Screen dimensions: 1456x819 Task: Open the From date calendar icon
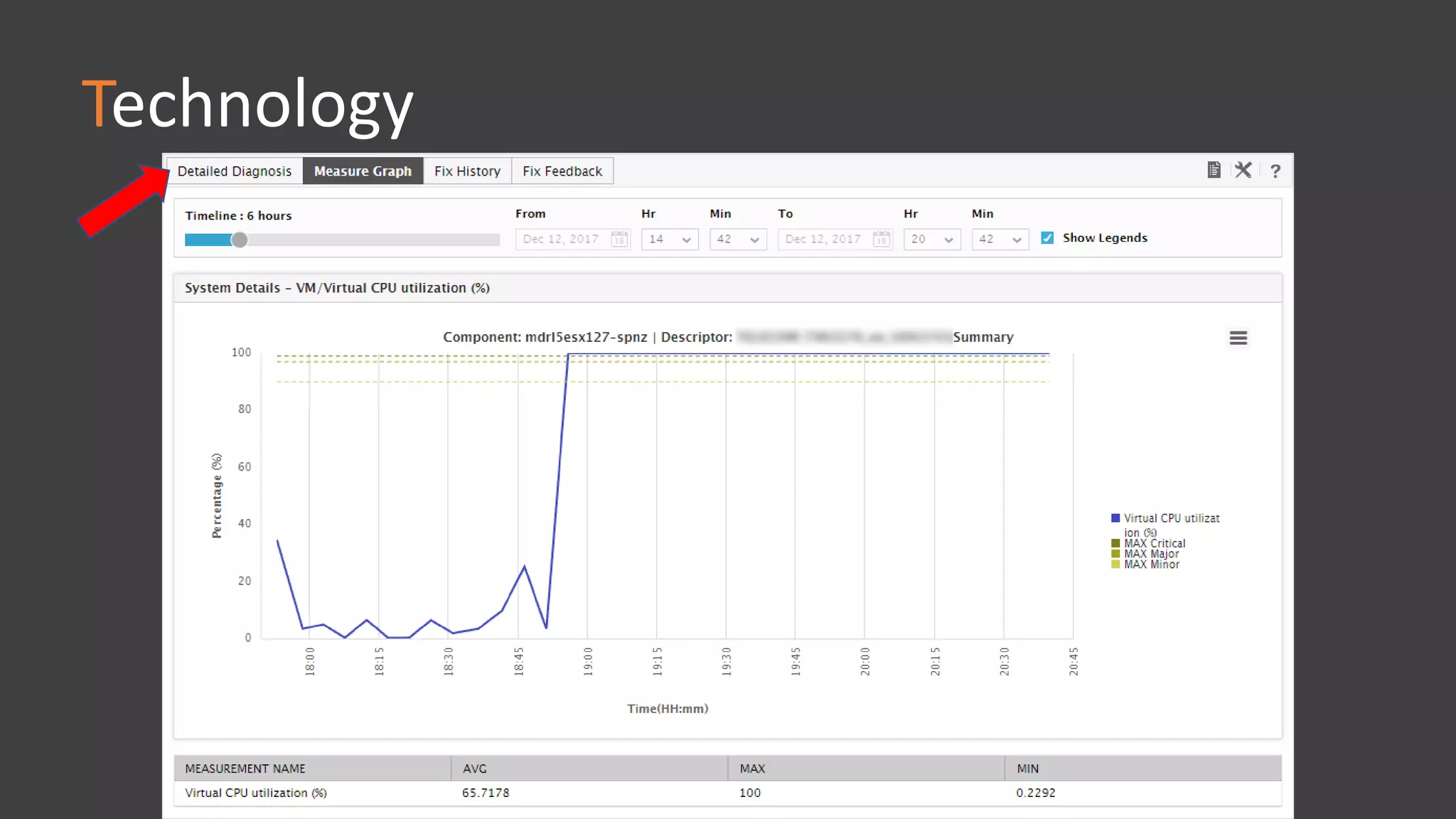pos(619,239)
